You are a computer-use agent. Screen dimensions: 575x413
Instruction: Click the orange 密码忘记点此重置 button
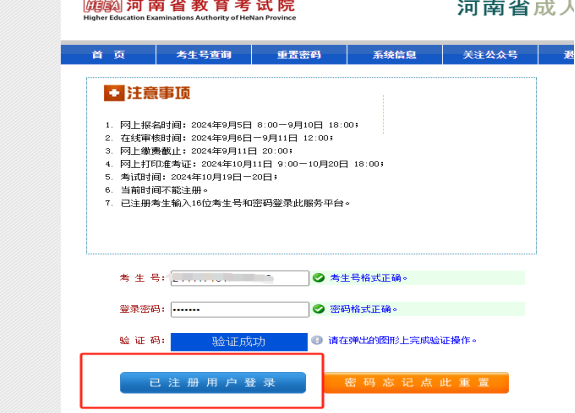coord(417,383)
